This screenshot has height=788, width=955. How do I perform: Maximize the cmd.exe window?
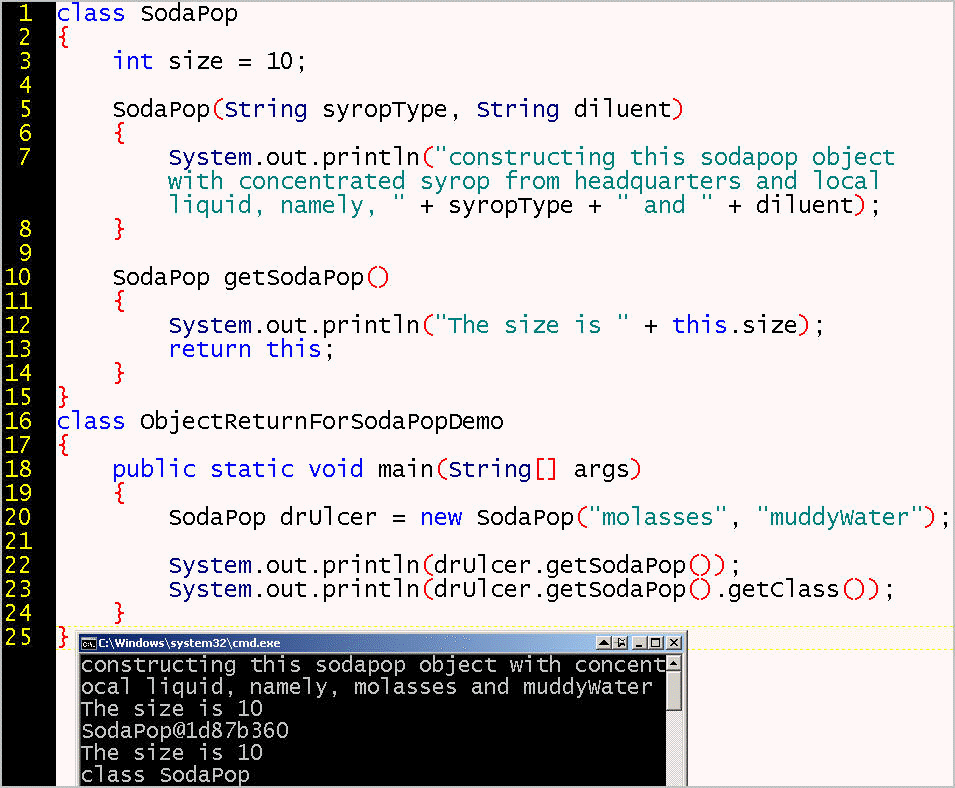click(x=656, y=642)
